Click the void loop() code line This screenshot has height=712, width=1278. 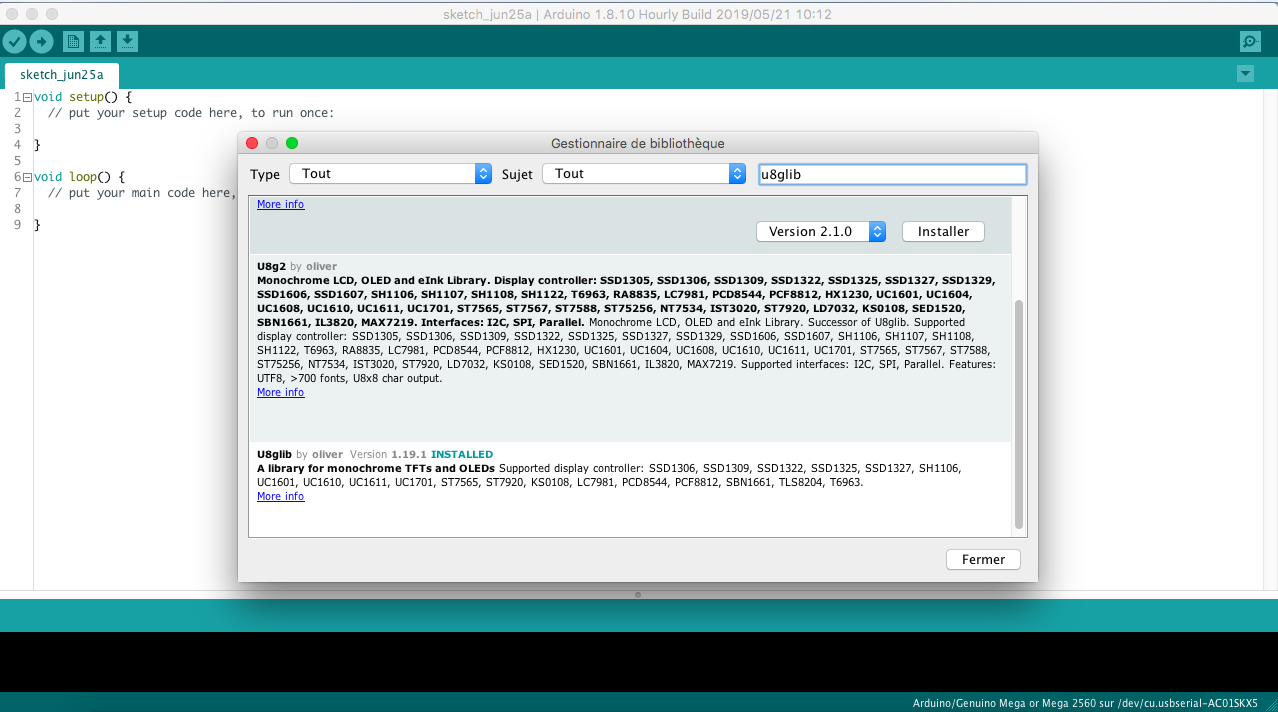click(79, 177)
